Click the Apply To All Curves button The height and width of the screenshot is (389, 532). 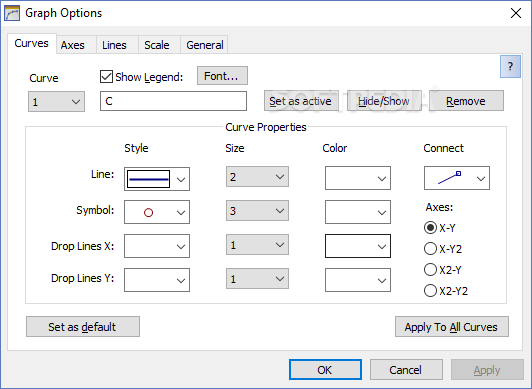(452, 327)
